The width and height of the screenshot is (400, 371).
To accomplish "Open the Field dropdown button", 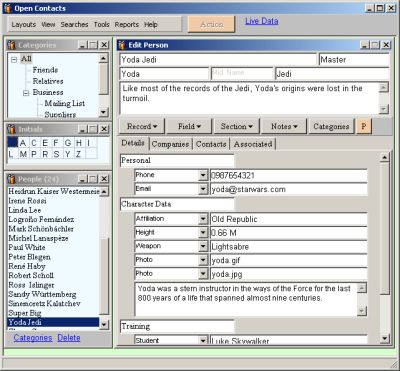I will [189, 126].
